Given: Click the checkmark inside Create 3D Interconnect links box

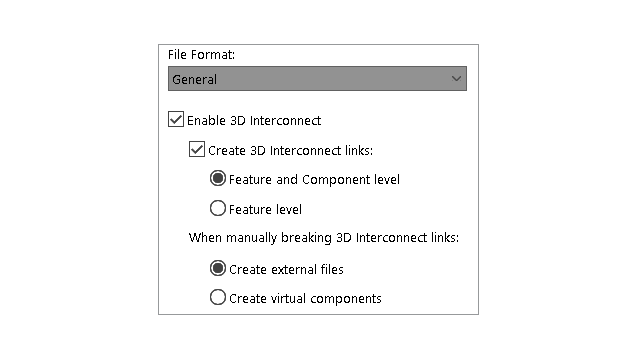Looking at the screenshot, I should tap(197, 149).
